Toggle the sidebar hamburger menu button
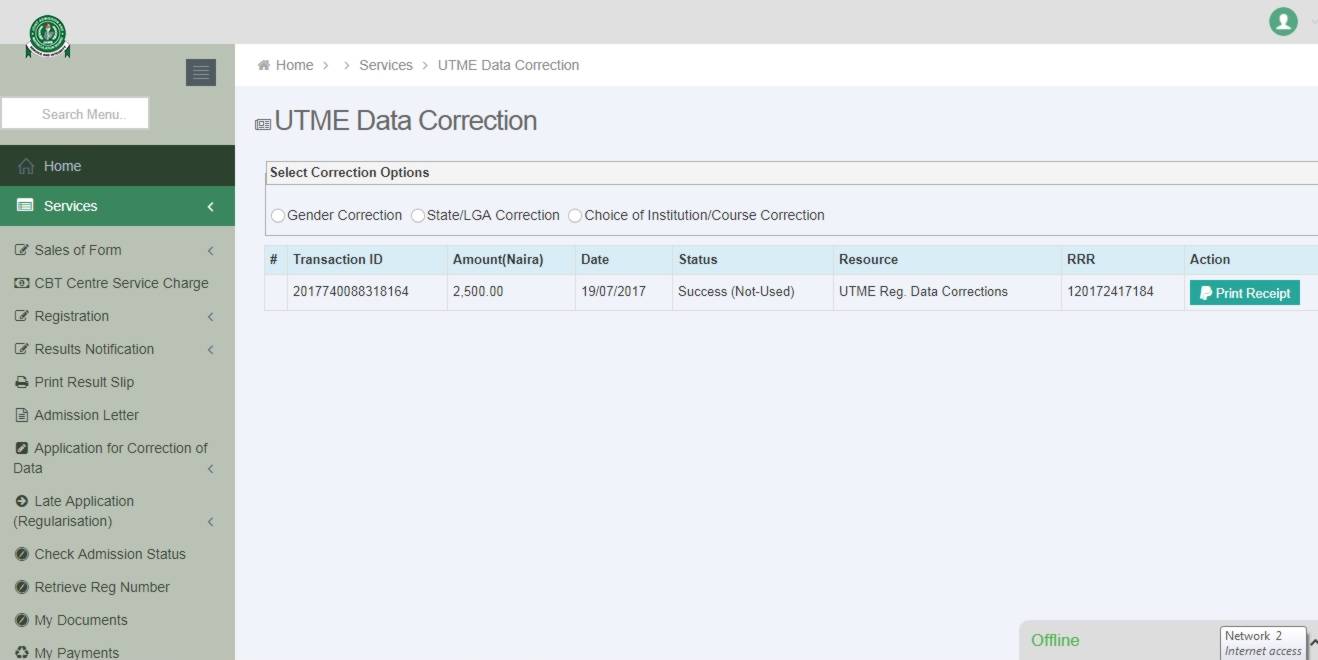This screenshot has width=1318, height=660. click(x=201, y=72)
